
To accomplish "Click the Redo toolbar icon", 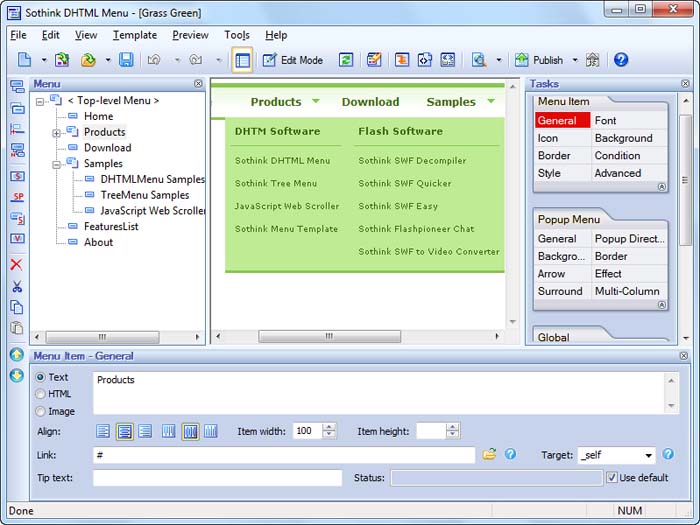I will [x=196, y=59].
